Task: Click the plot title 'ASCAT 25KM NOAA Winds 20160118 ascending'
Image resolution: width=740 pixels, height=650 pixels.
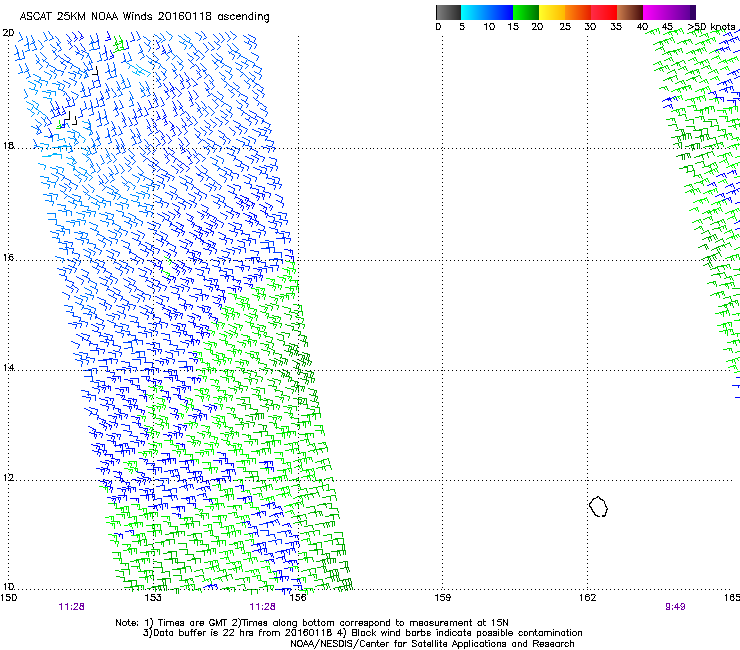Action: [x=144, y=17]
